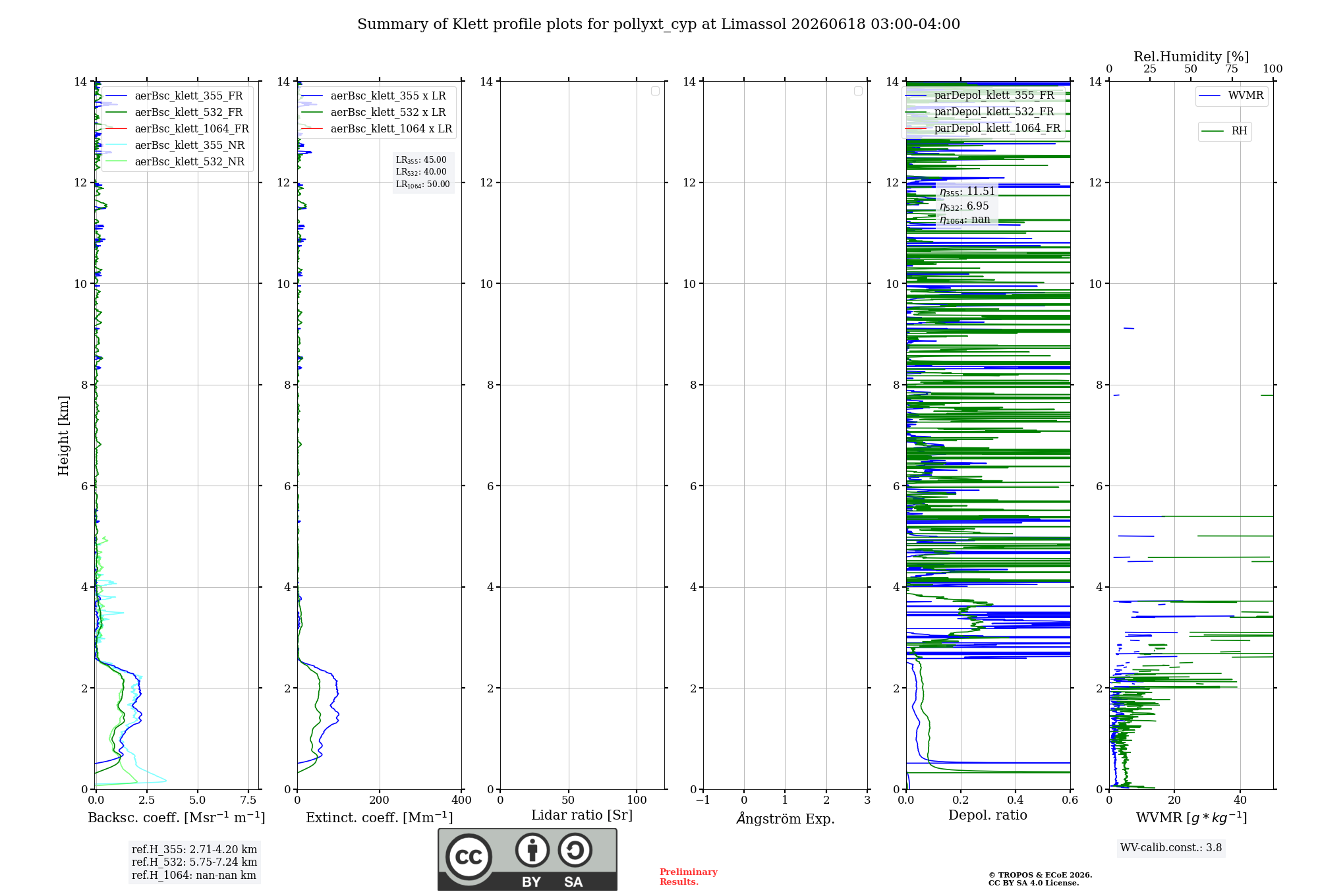Click green line sample beside RH legend
Viewport: 1318px width, 896px height.
click(x=1213, y=132)
